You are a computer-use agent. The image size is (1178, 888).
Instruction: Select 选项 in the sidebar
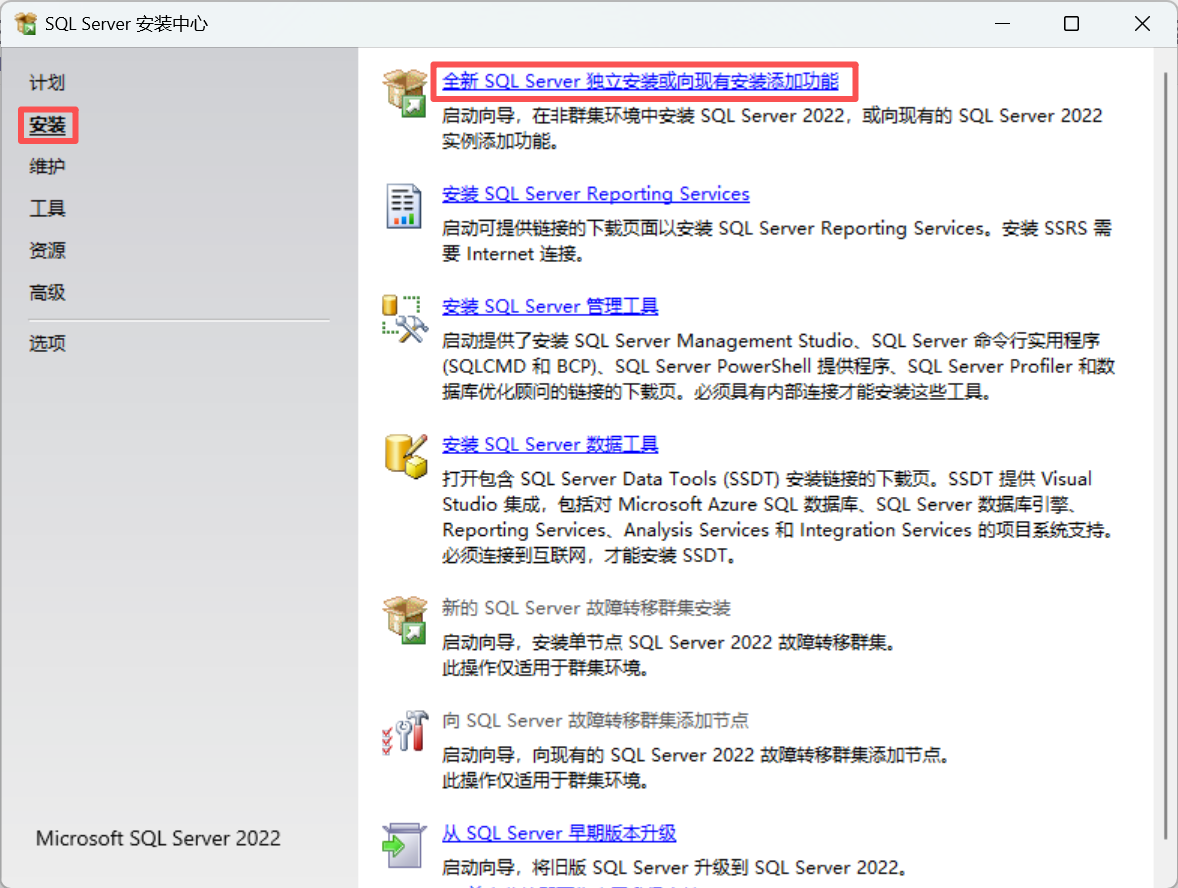46,344
